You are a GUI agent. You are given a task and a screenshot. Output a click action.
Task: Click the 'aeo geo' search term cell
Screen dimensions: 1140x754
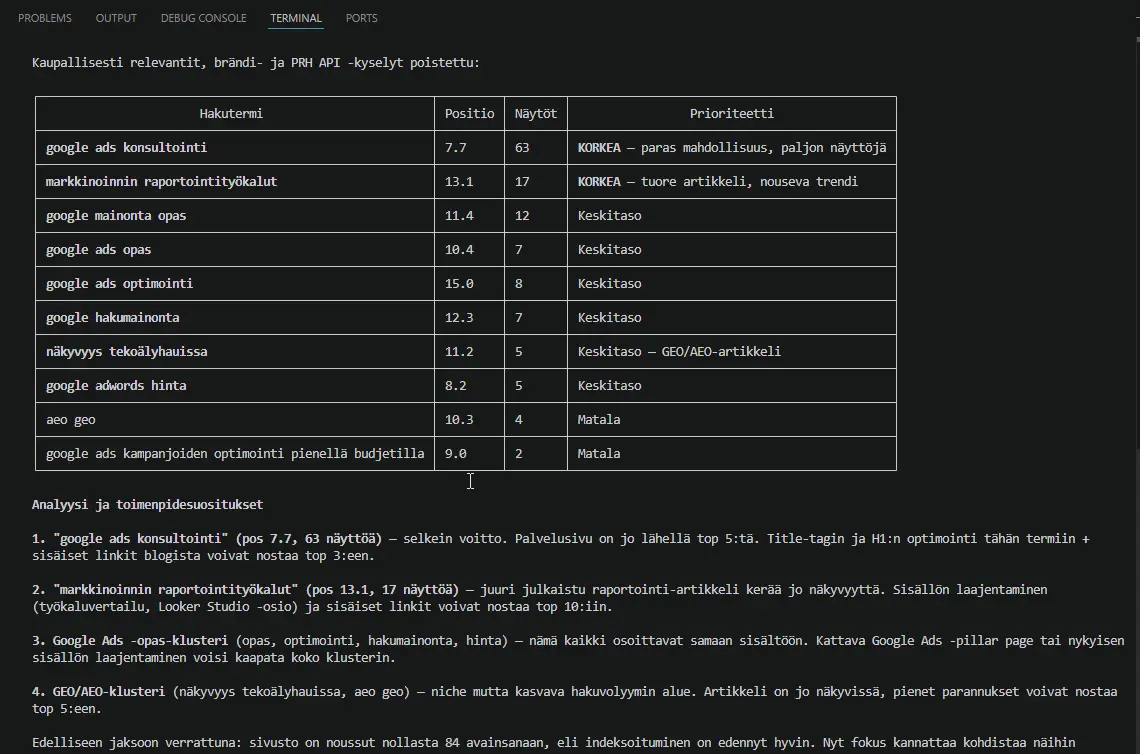pyautogui.click(x=70, y=420)
